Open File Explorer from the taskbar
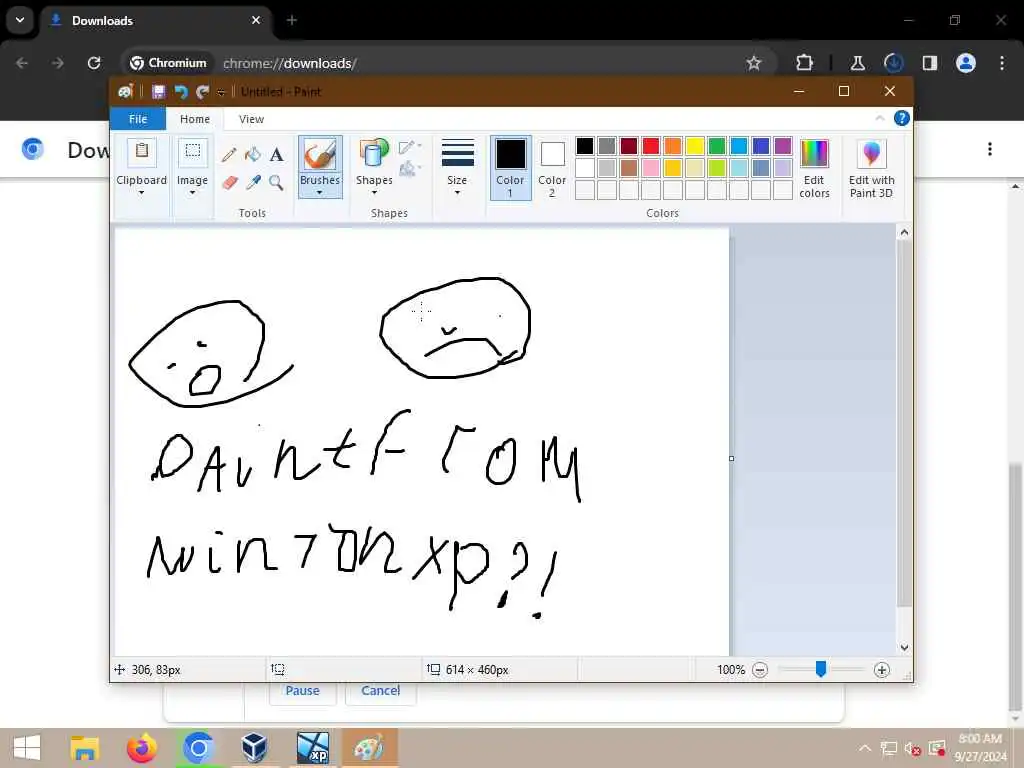 85,748
